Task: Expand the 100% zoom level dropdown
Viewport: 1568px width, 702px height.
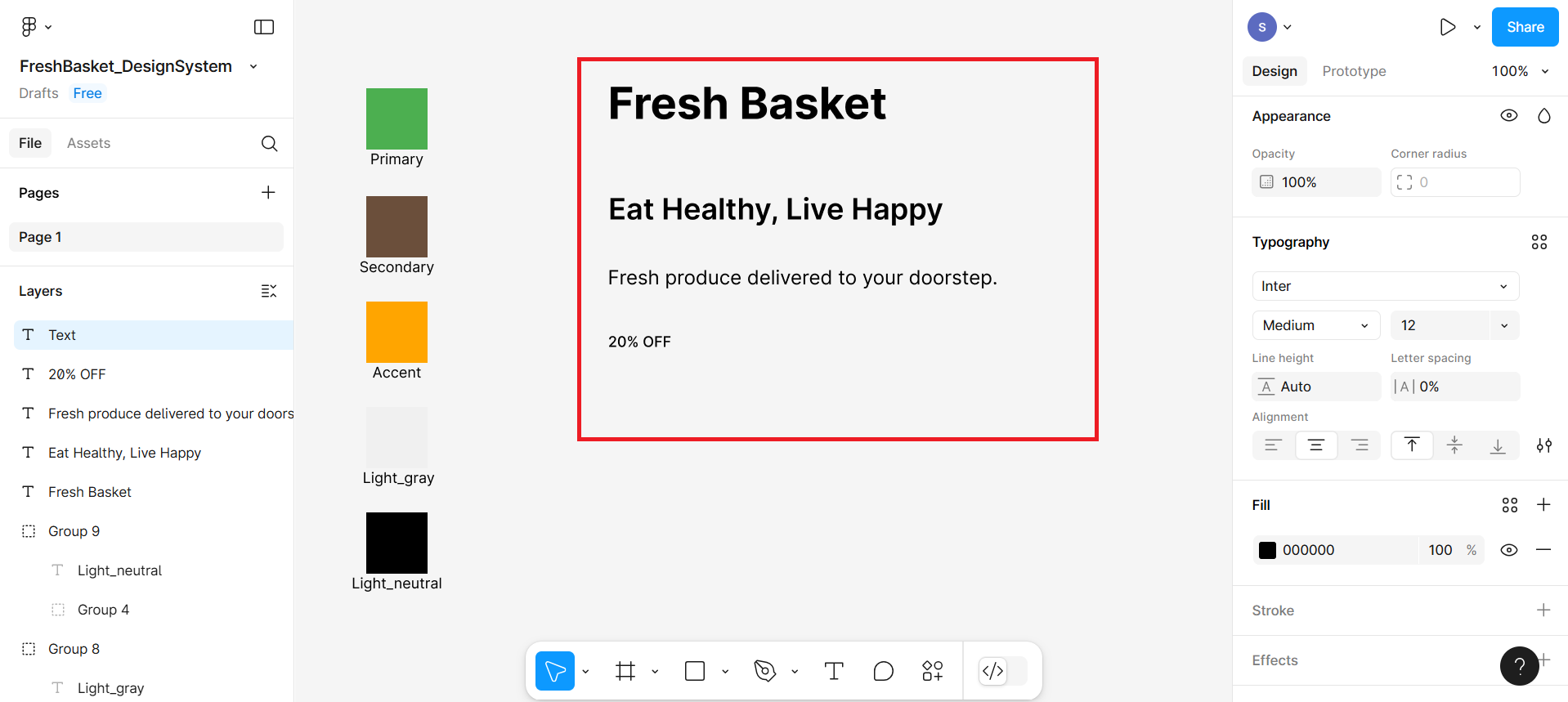Action: 1520,71
